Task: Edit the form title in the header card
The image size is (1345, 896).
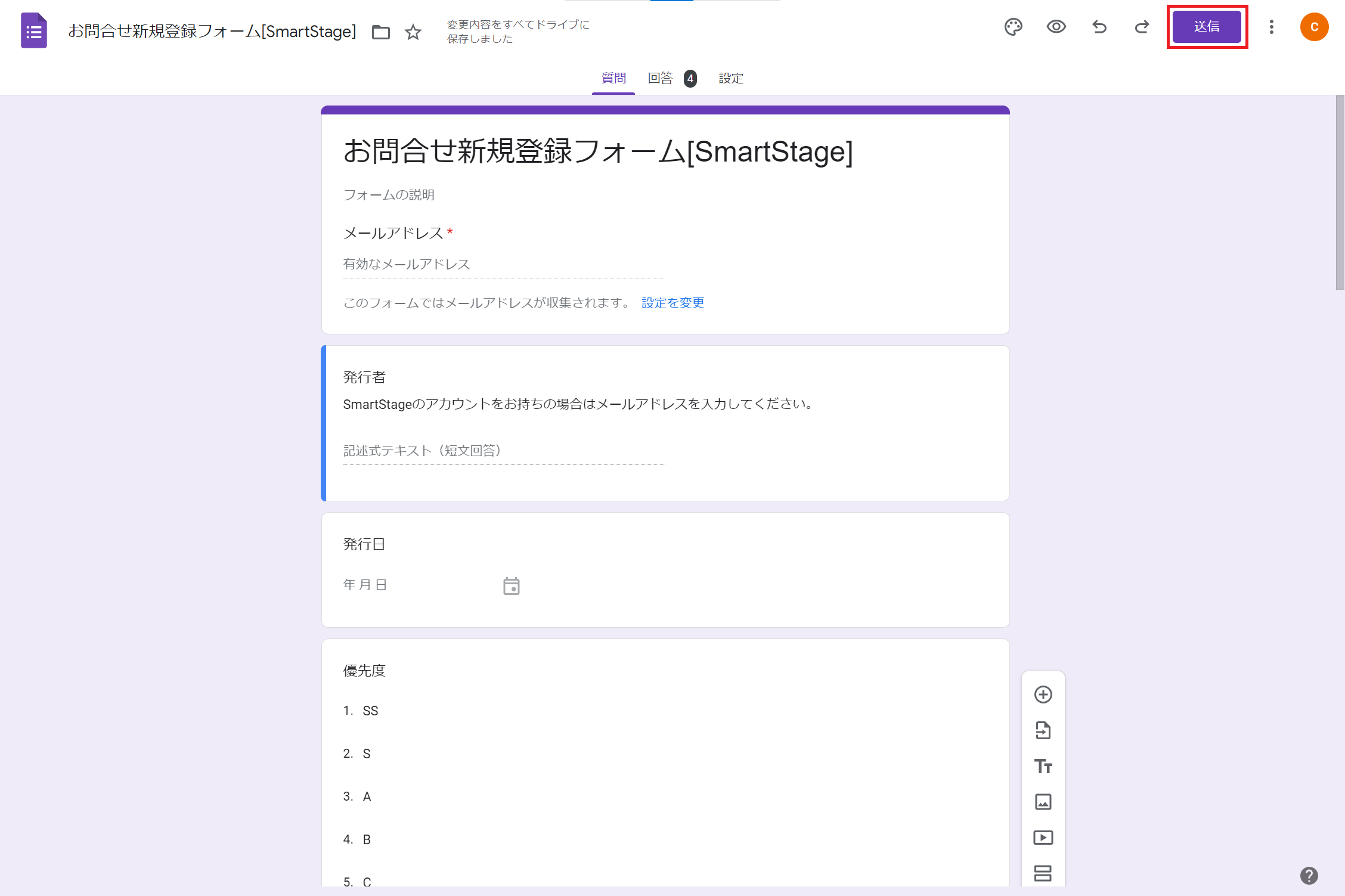Action: pyautogui.click(x=598, y=151)
